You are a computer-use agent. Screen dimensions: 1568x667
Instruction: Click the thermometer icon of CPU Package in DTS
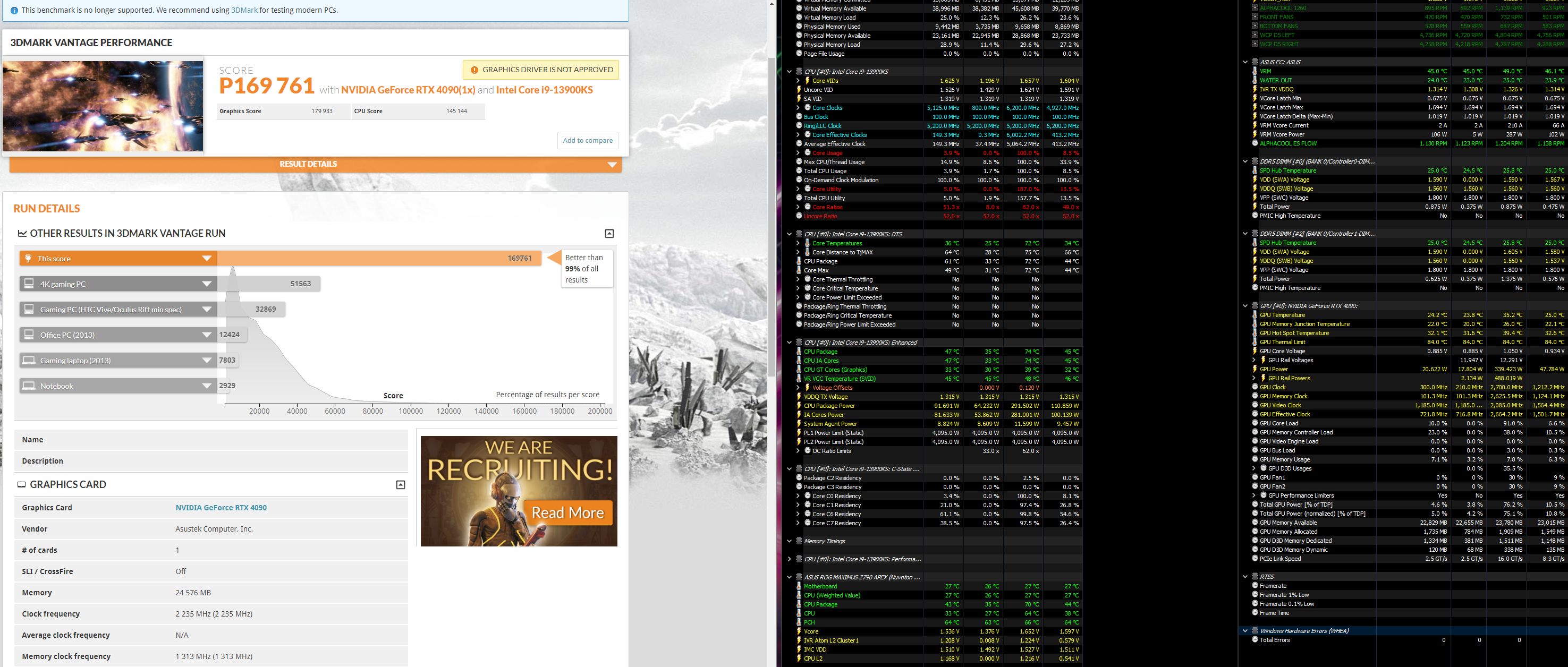click(x=799, y=262)
